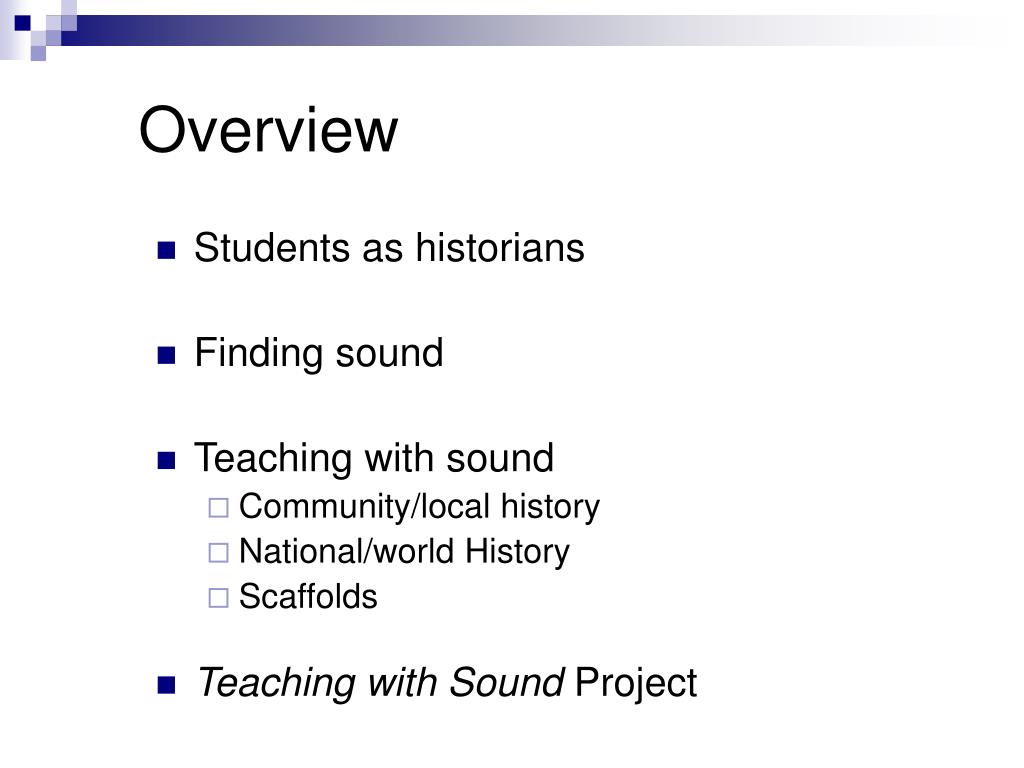This screenshot has width=1024, height=768.
Task: Click the small lavender square below the header bar
Action: [x=38, y=54]
